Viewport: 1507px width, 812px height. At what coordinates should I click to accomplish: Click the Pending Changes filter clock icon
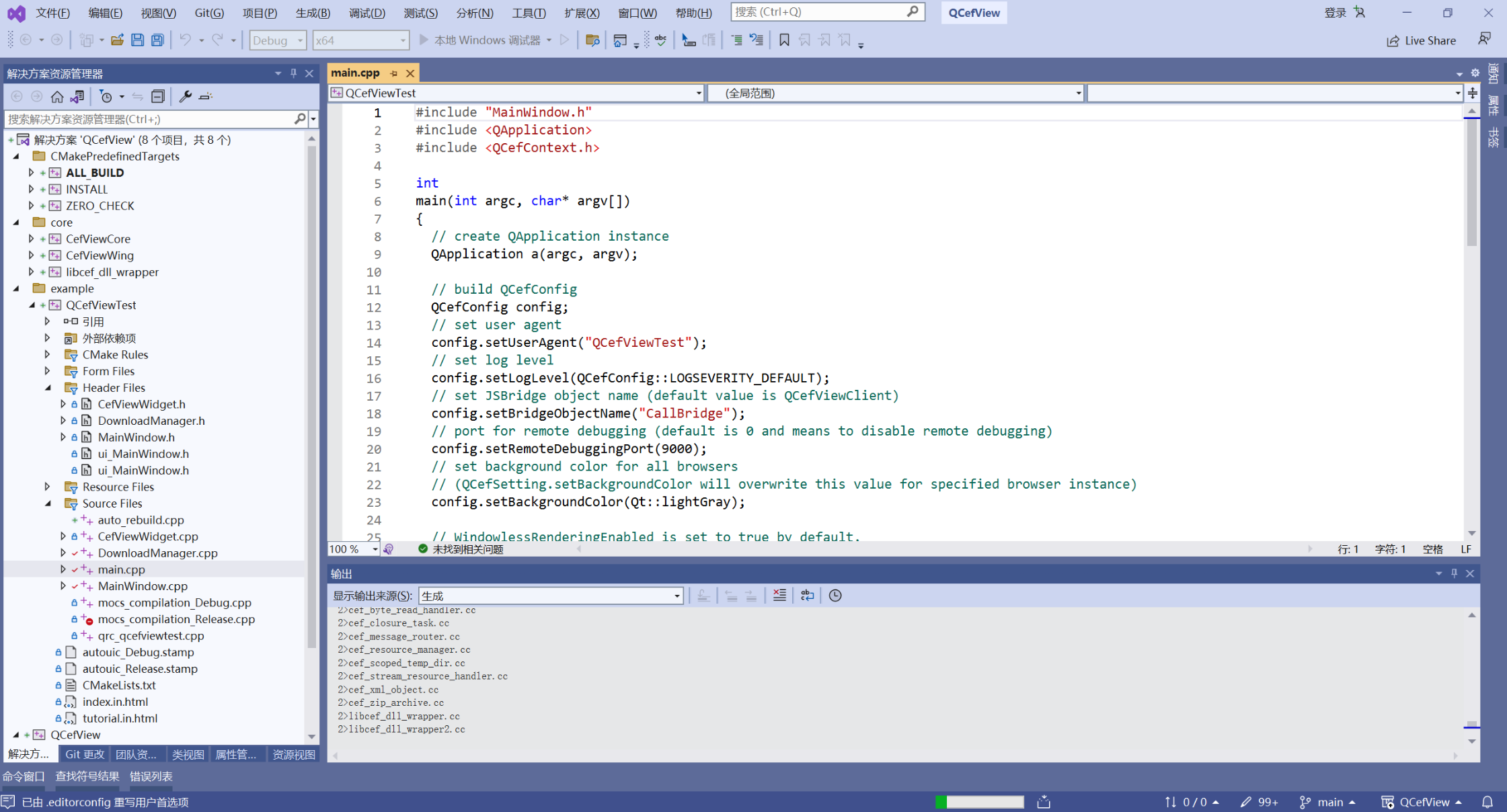point(106,97)
